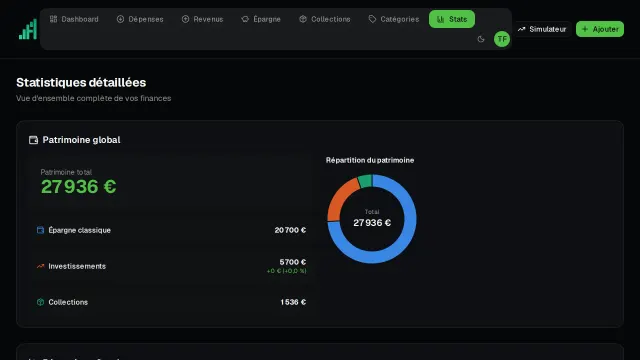The width and height of the screenshot is (640, 360).
Task: Launch the Simulateur button
Action: pyautogui.click(x=542, y=29)
